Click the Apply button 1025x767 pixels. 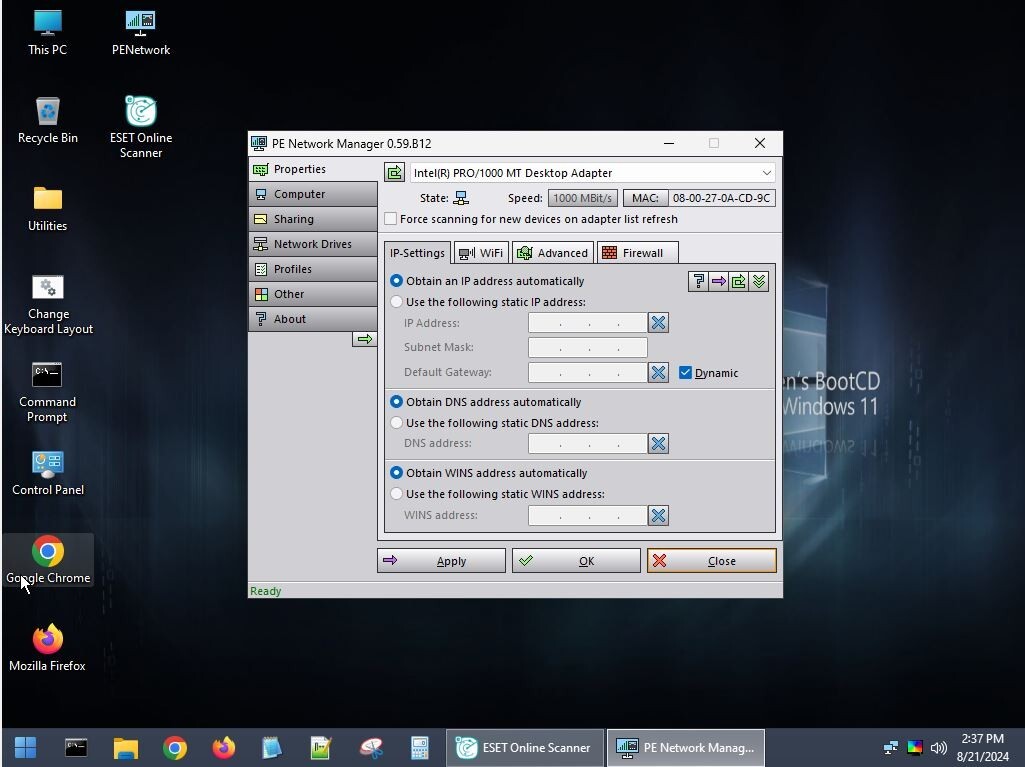click(x=441, y=561)
